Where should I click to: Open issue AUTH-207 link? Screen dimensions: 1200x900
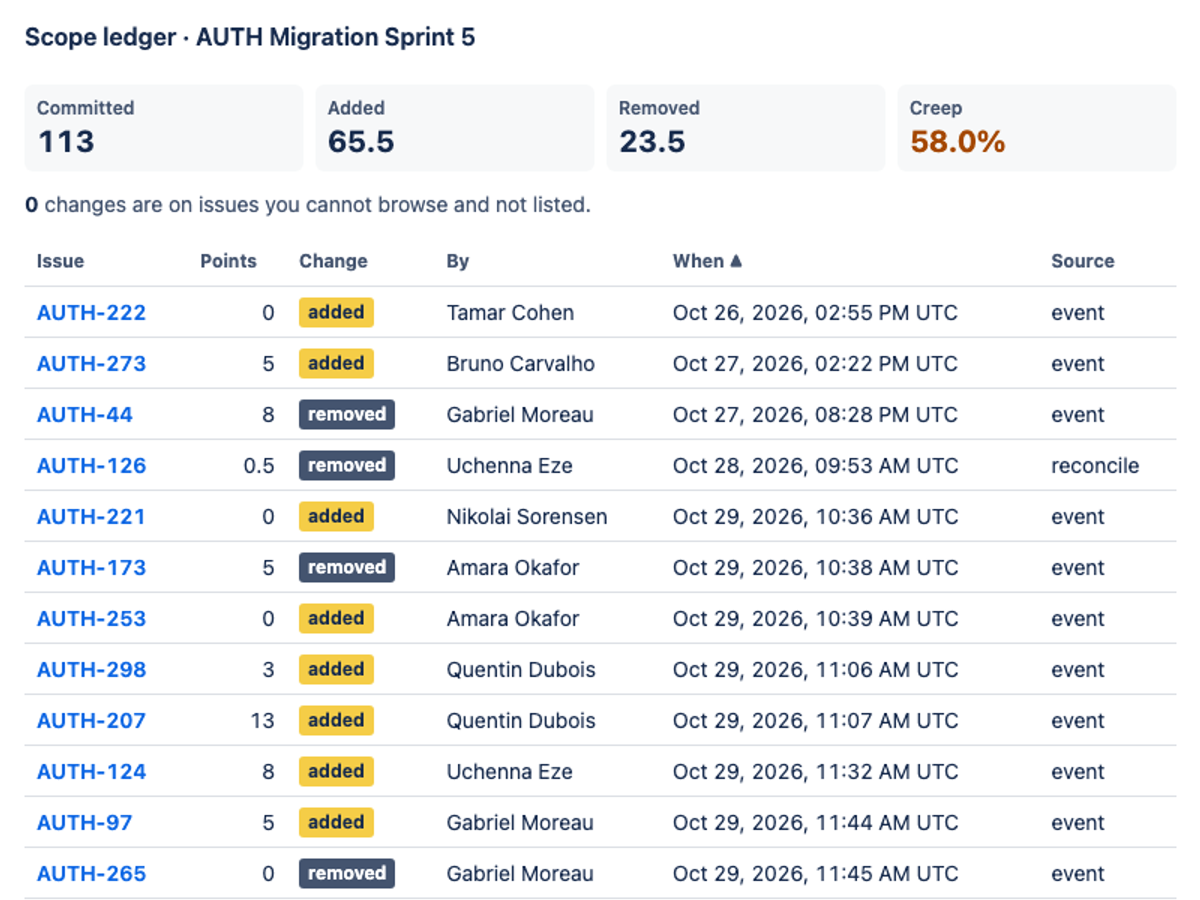[91, 721]
